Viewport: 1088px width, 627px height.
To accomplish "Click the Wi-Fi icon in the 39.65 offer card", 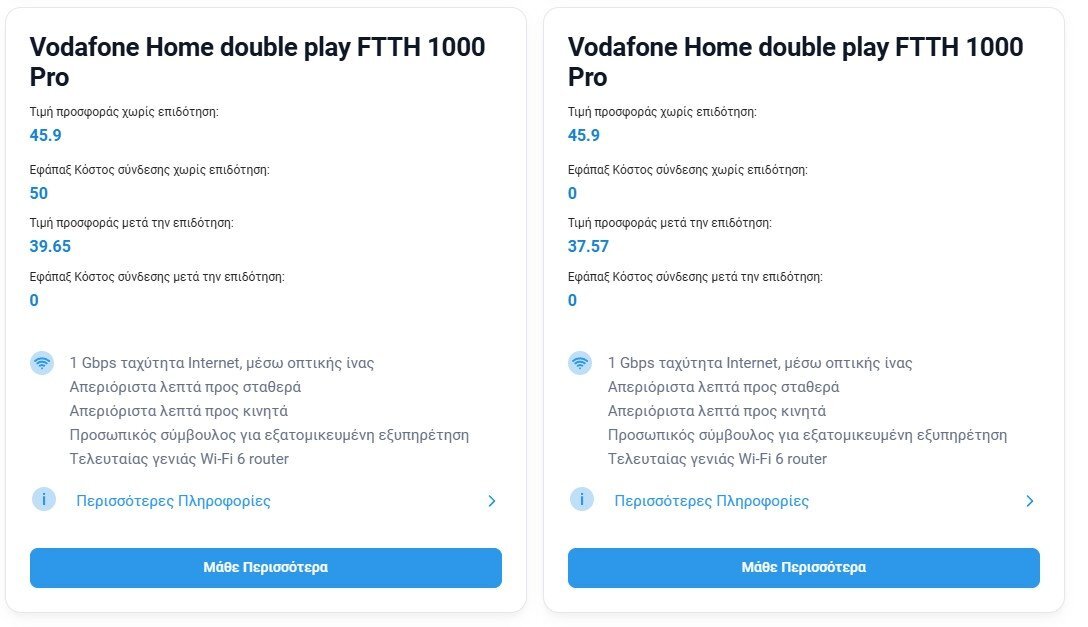I will (42, 363).
